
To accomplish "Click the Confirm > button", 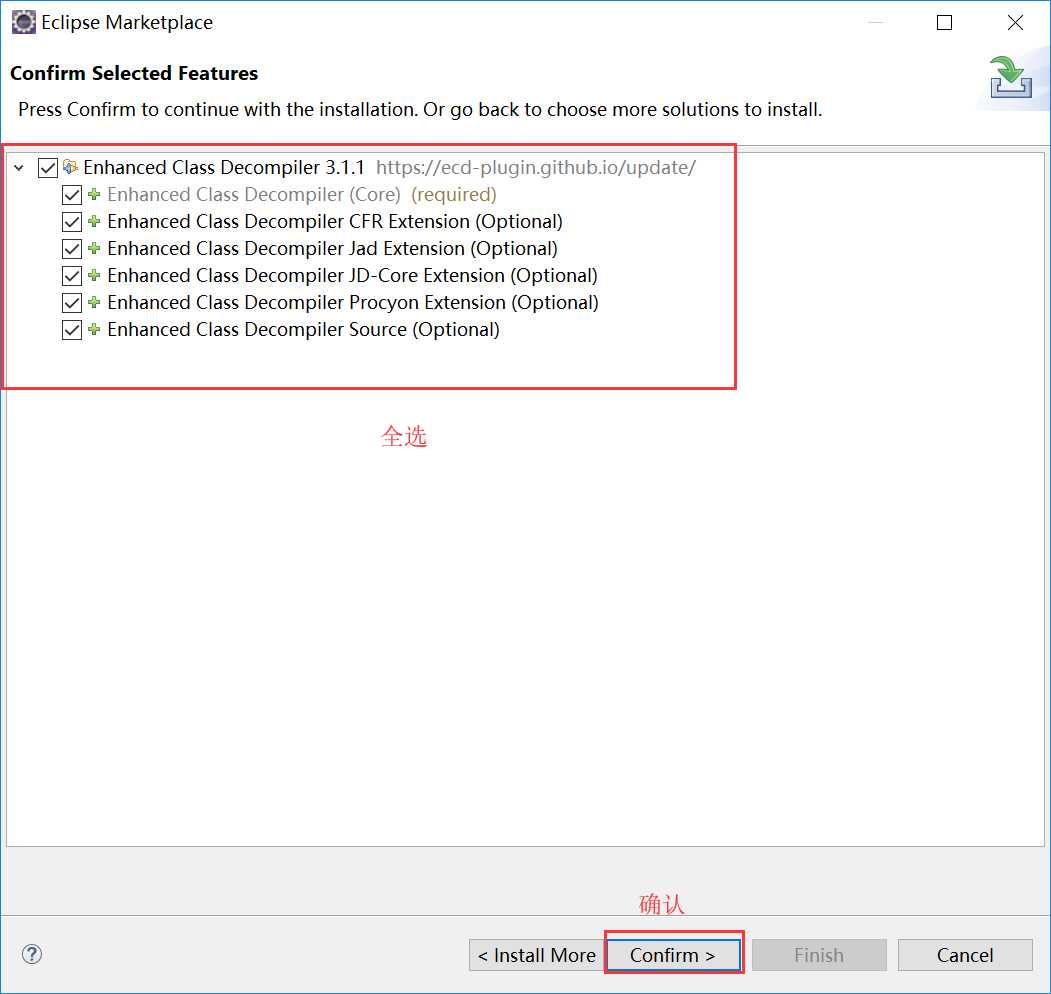I will (673, 954).
